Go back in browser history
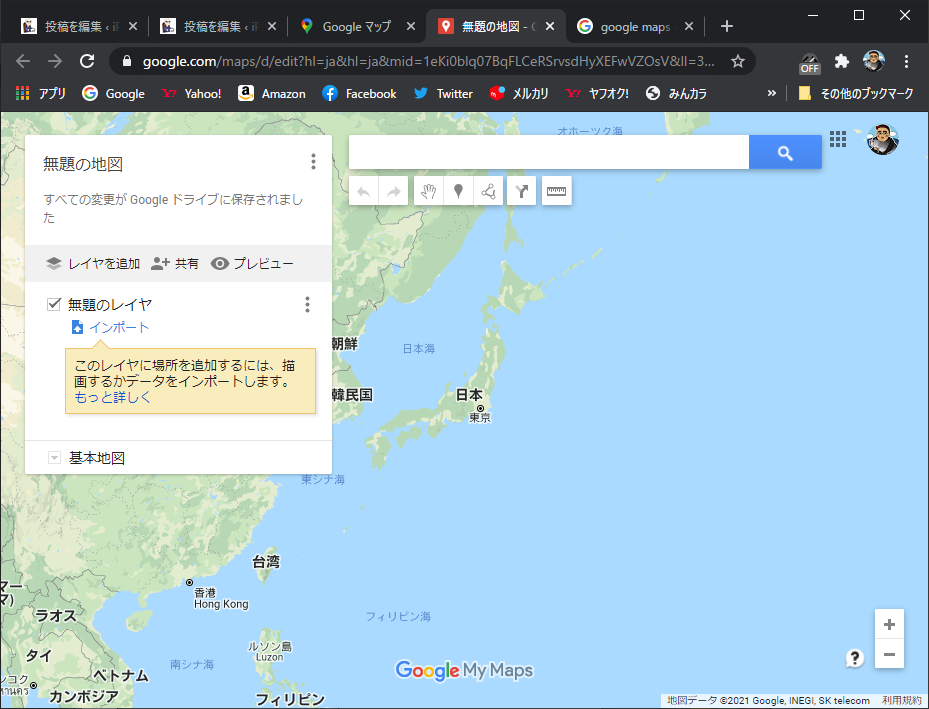929x709 pixels. (23, 60)
